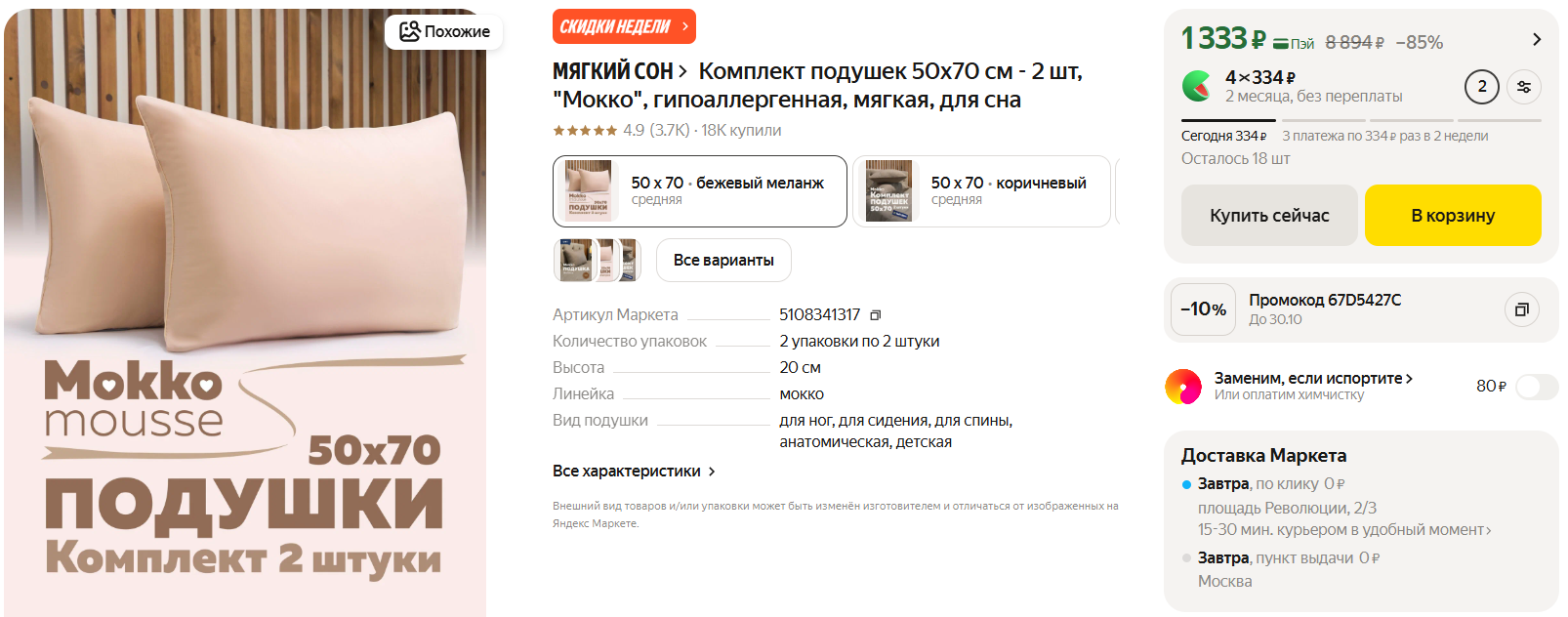1568x617 pixels.
Task: Expand price details chevron near -85%
Action: [1536, 39]
